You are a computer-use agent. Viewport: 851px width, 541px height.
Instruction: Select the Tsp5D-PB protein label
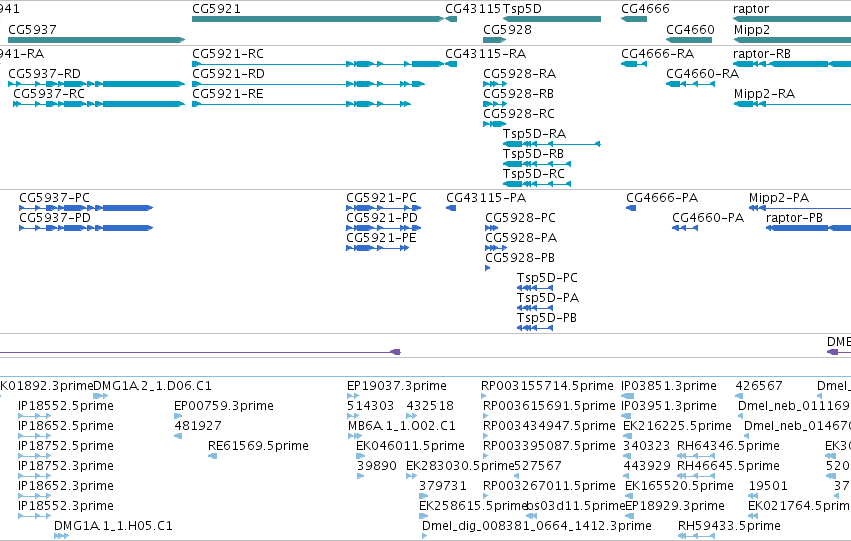pos(547,319)
